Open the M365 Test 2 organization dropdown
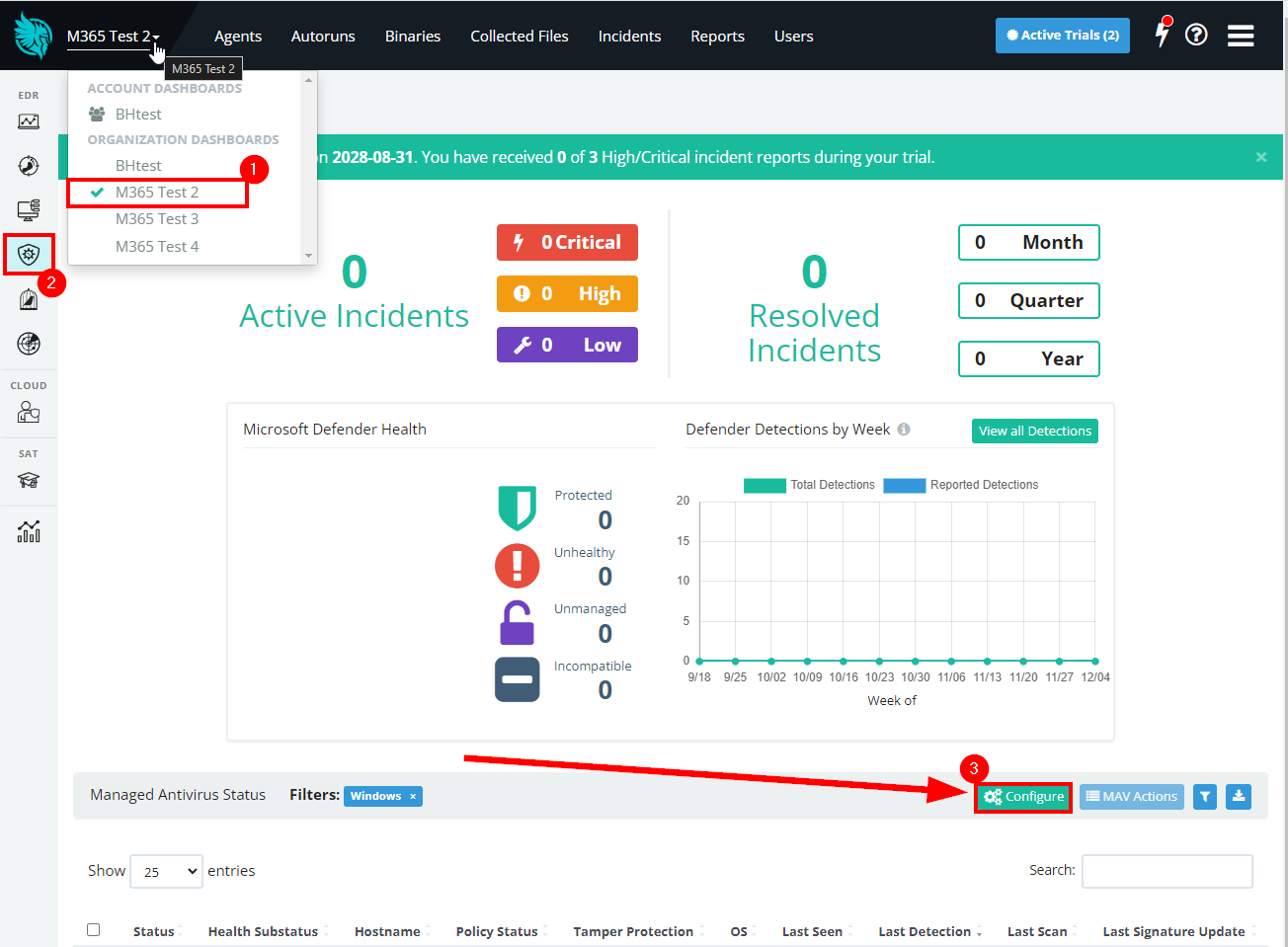Viewport: 1288px width, 947px height. click(113, 37)
